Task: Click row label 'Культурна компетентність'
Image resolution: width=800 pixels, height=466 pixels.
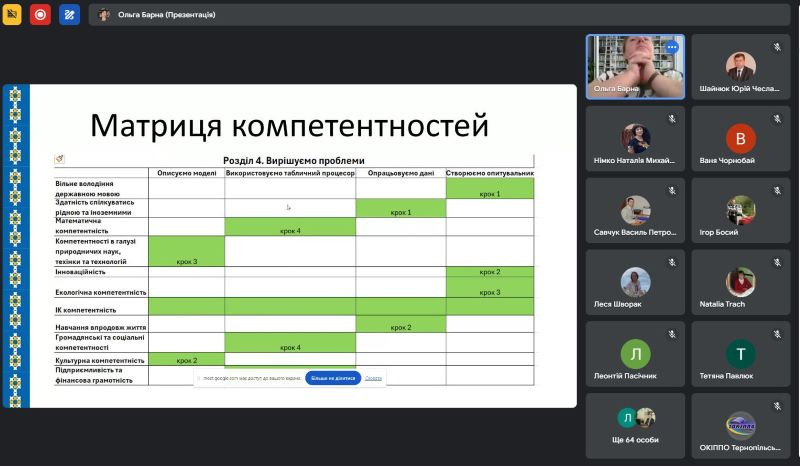Action: click(99, 360)
